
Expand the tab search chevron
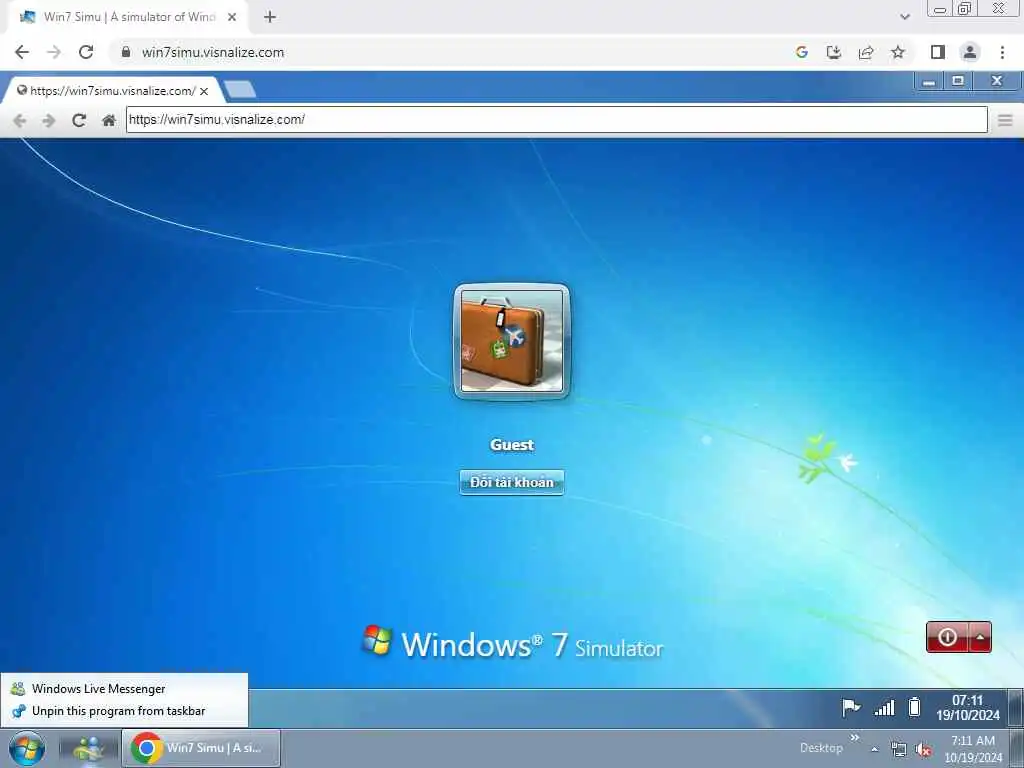tap(904, 17)
